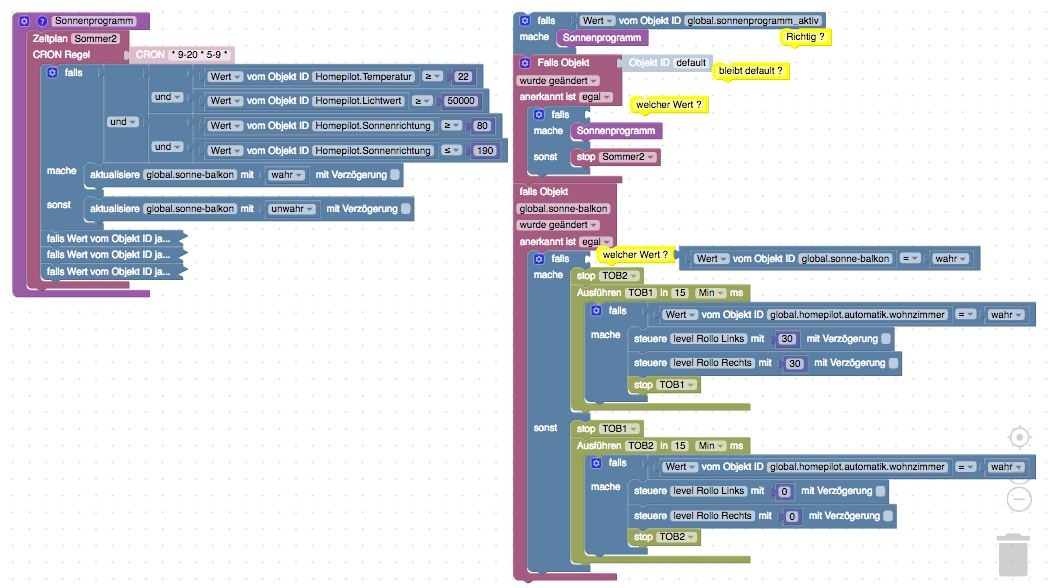Open gear icon of the falls block under CRON Regel

(52, 73)
